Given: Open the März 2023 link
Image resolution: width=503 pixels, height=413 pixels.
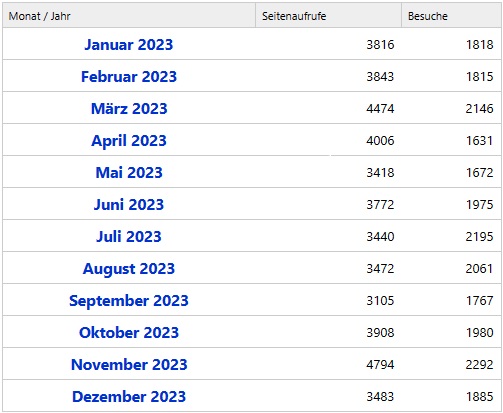Looking at the screenshot, I should [x=129, y=108].
